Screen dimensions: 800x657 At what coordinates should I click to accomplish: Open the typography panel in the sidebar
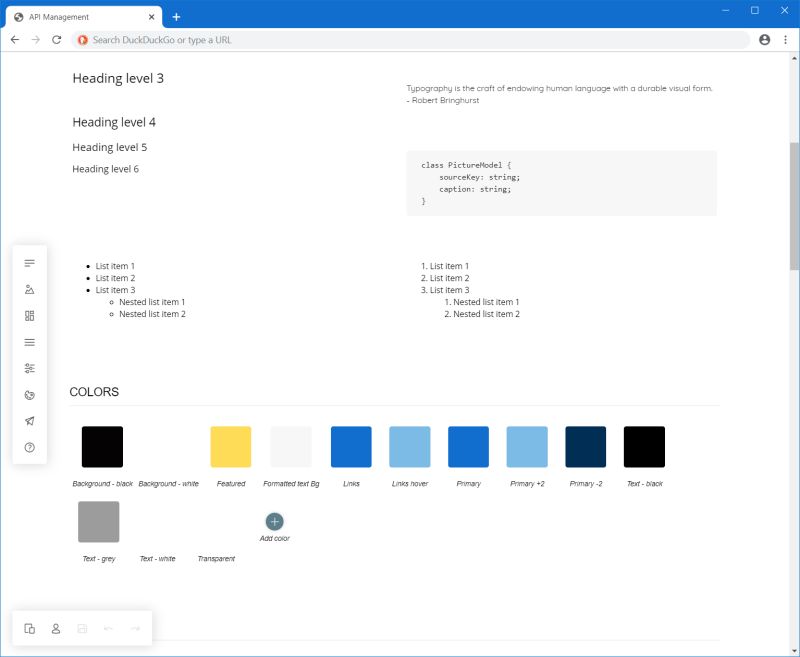(x=29, y=263)
